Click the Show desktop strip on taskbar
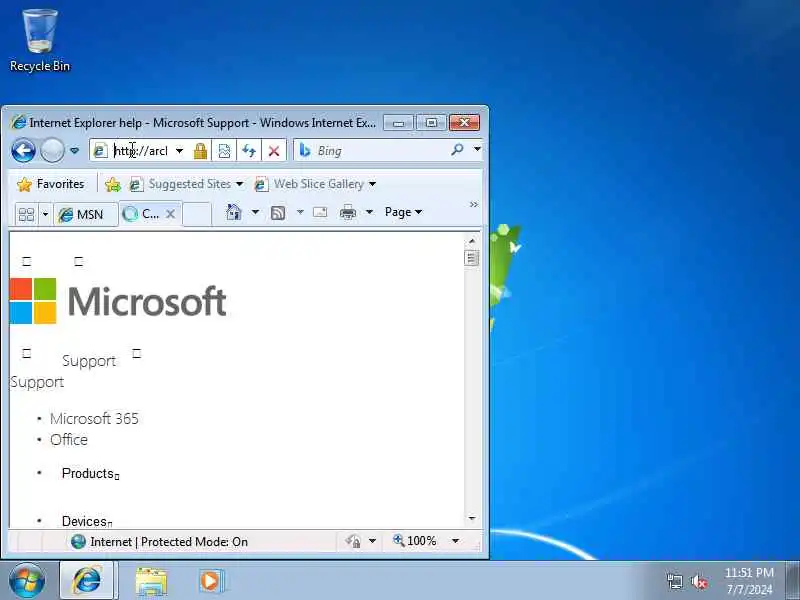The image size is (800, 600). [792, 581]
